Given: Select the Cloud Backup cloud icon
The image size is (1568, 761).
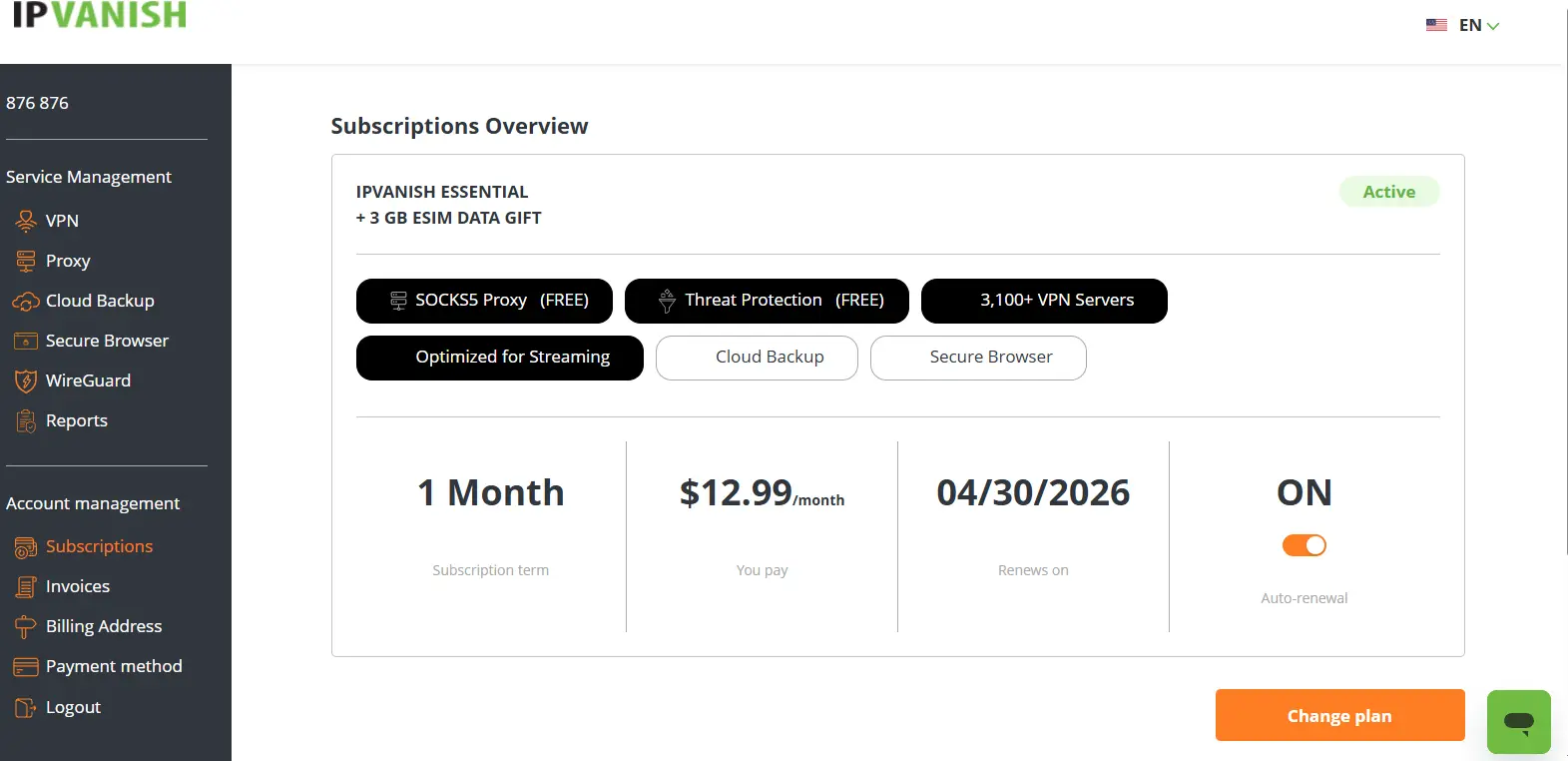Looking at the screenshot, I should (x=26, y=301).
